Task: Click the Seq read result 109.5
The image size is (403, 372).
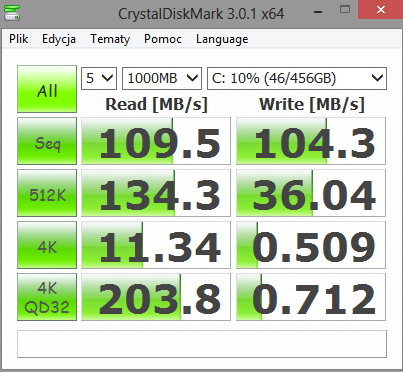Action: pos(156,141)
